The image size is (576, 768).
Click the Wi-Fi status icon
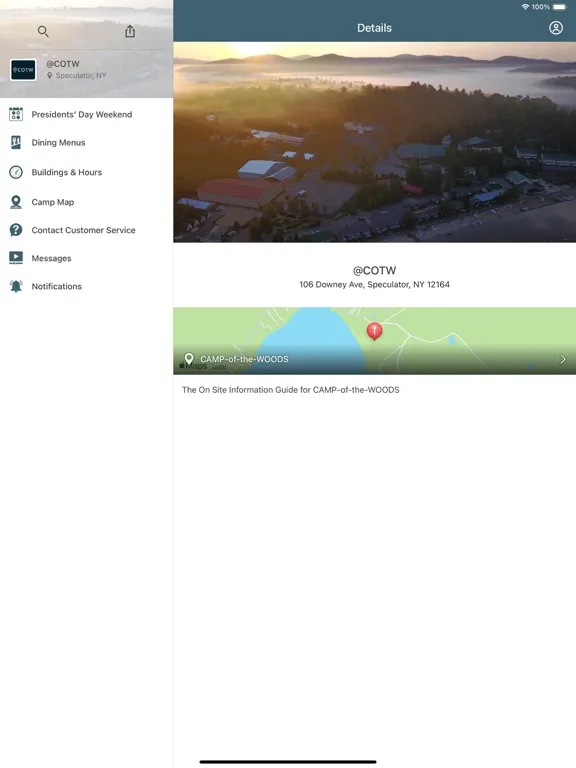[x=525, y=7]
